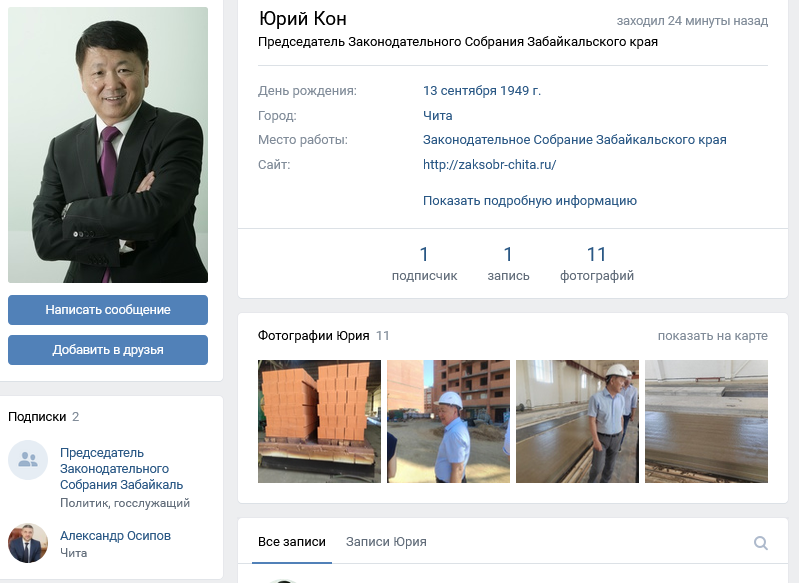Viewport: 799px width, 583px height.
Task: Open Юрий Кон's profile photo
Action: (x=108, y=145)
